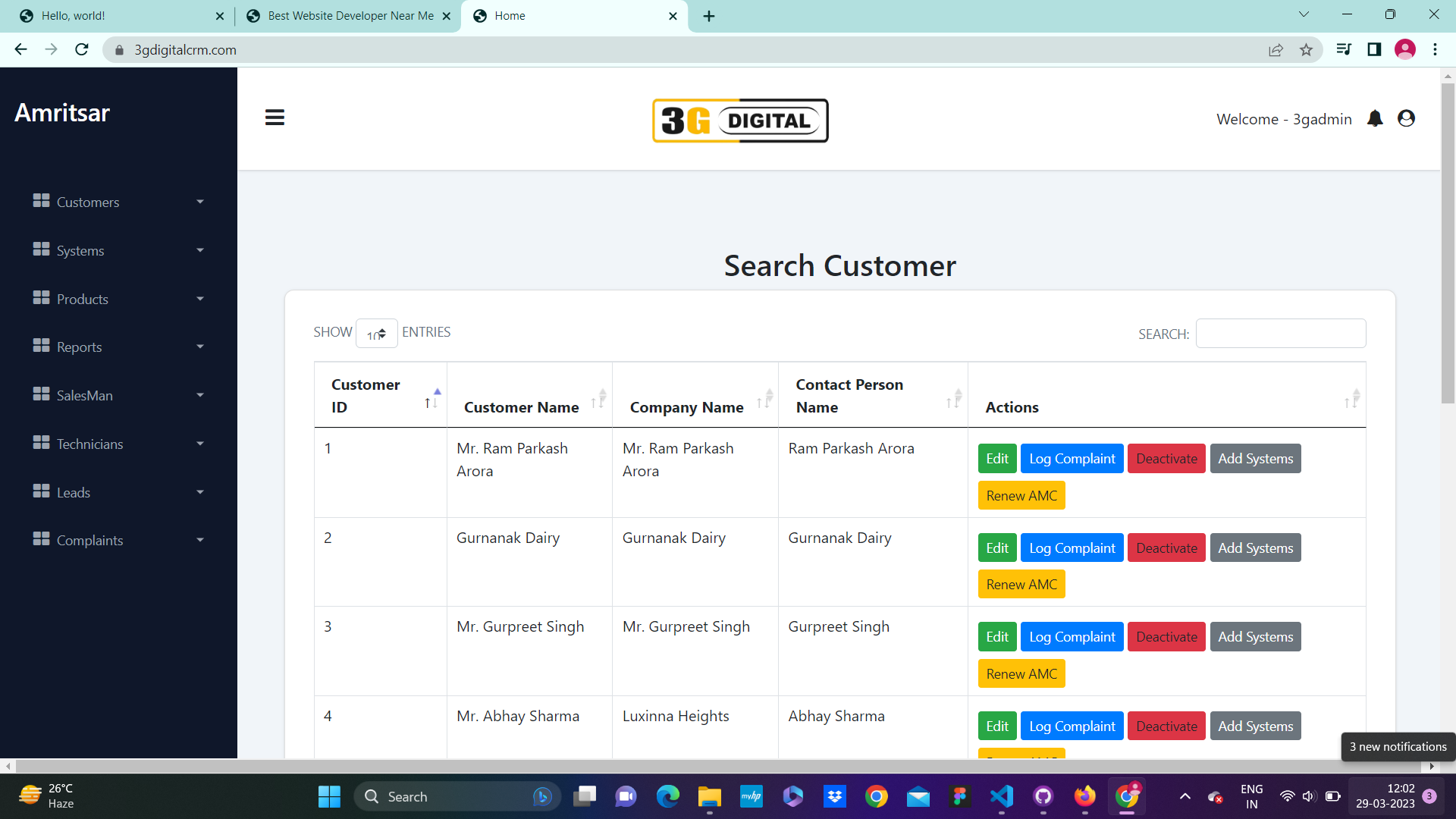Add Systems for Mr. Abhay Sharma
Image resolution: width=1456 pixels, height=819 pixels.
click(1256, 726)
